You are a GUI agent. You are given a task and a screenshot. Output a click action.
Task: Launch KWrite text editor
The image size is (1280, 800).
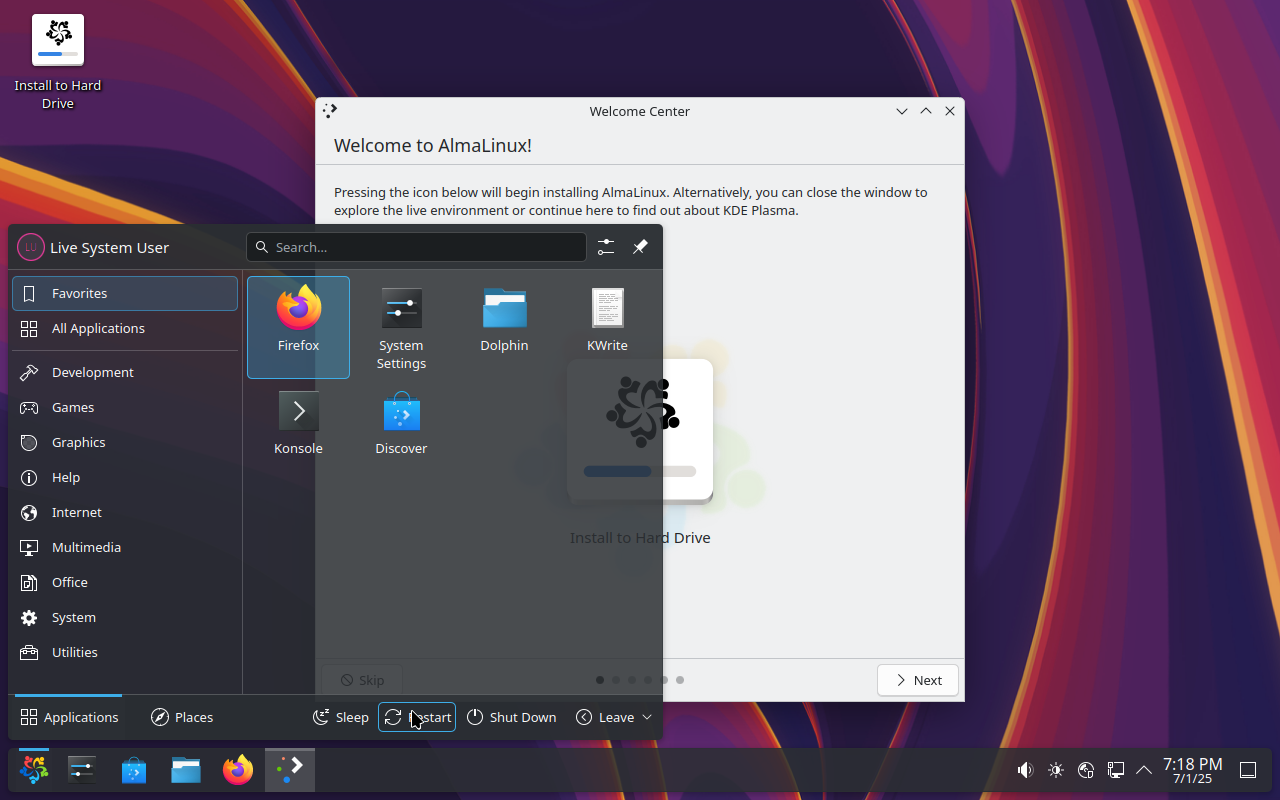coord(607,327)
